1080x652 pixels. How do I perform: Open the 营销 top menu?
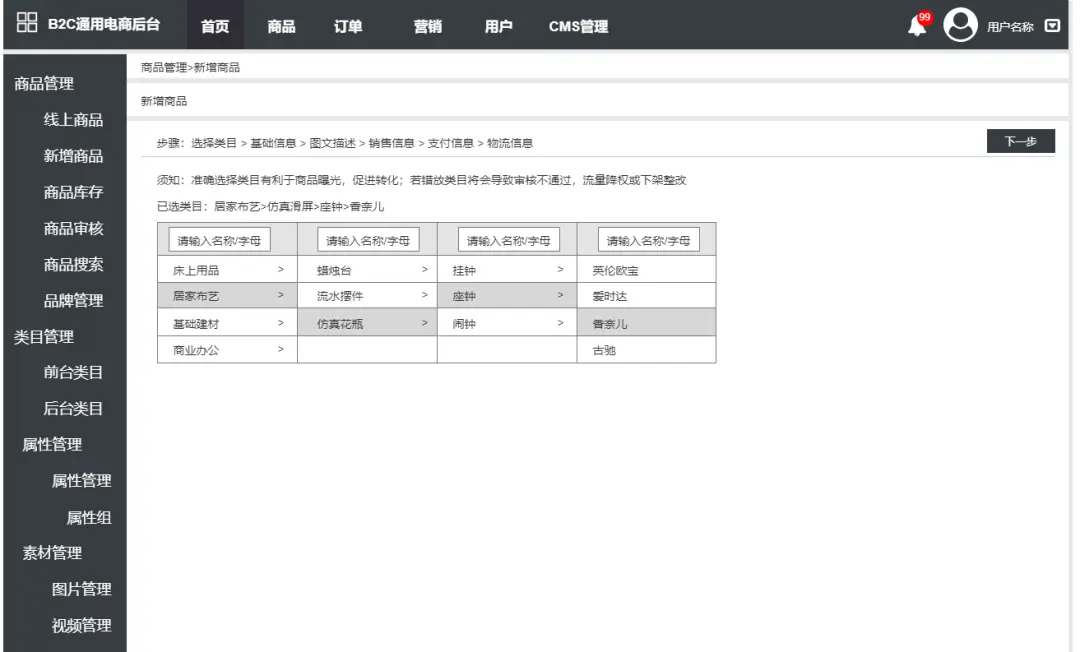[428, 26]
